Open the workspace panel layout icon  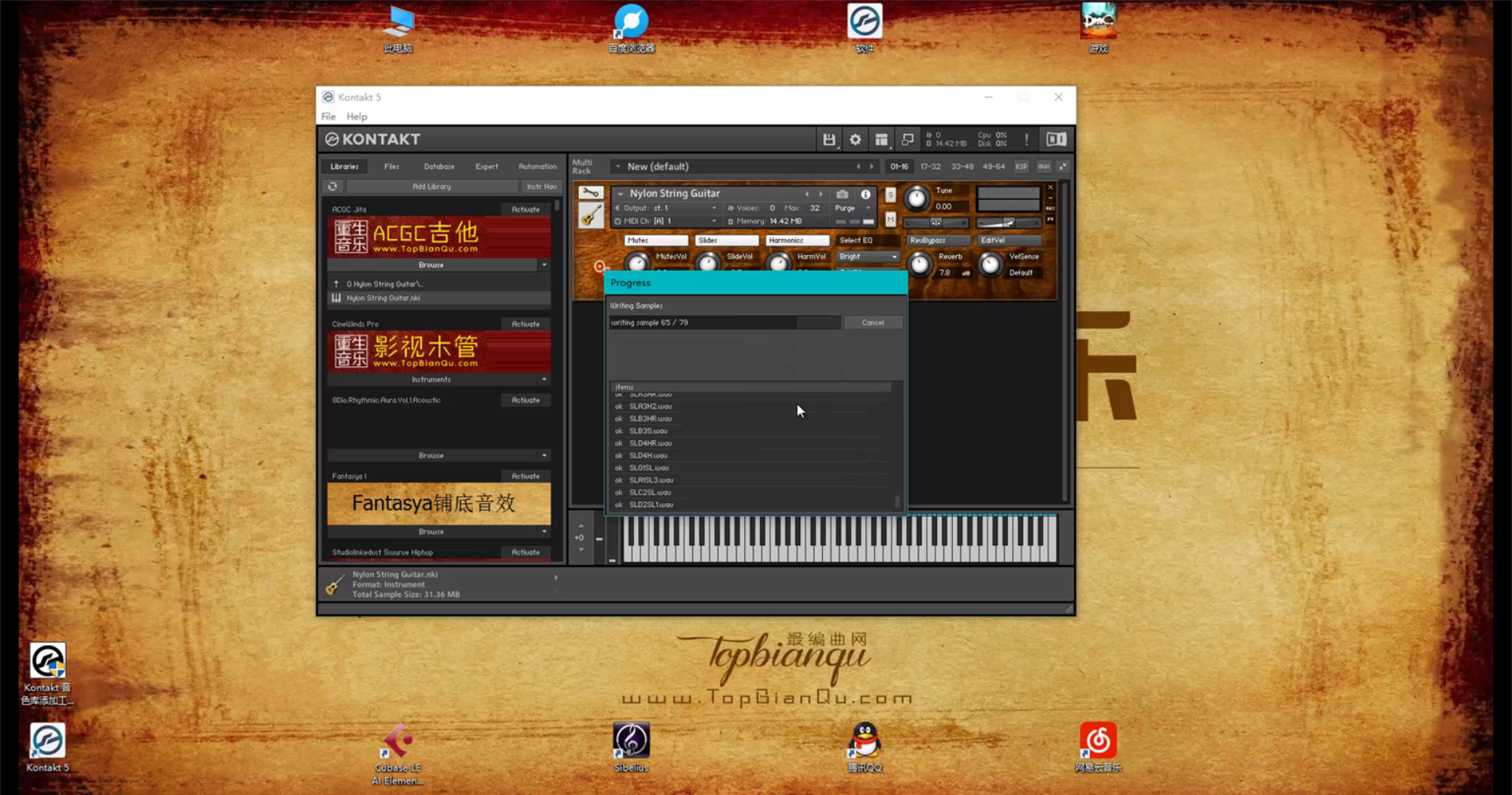pyautogui.click(x=881, y=140)
